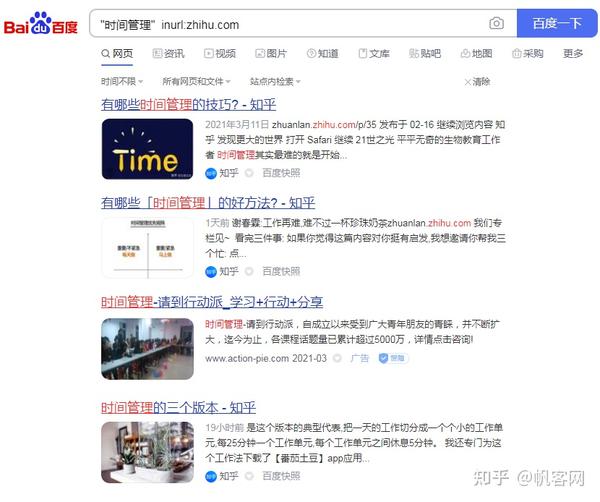Open result 有哪些「时间管理」的好方法? - 知乎
Image resolution: width=600 pixels, height=502 pixels.
pos(208,203)
